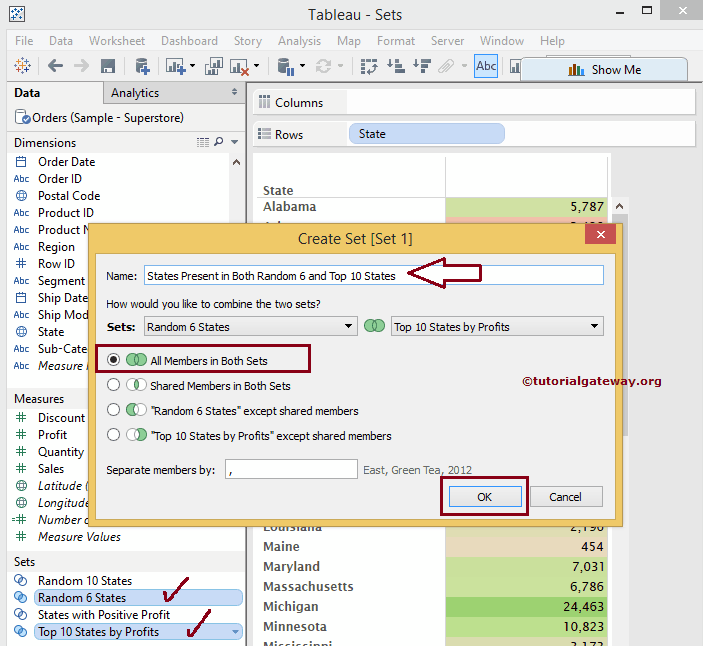Click the back arrow in toolbar

tap(55, 66)
